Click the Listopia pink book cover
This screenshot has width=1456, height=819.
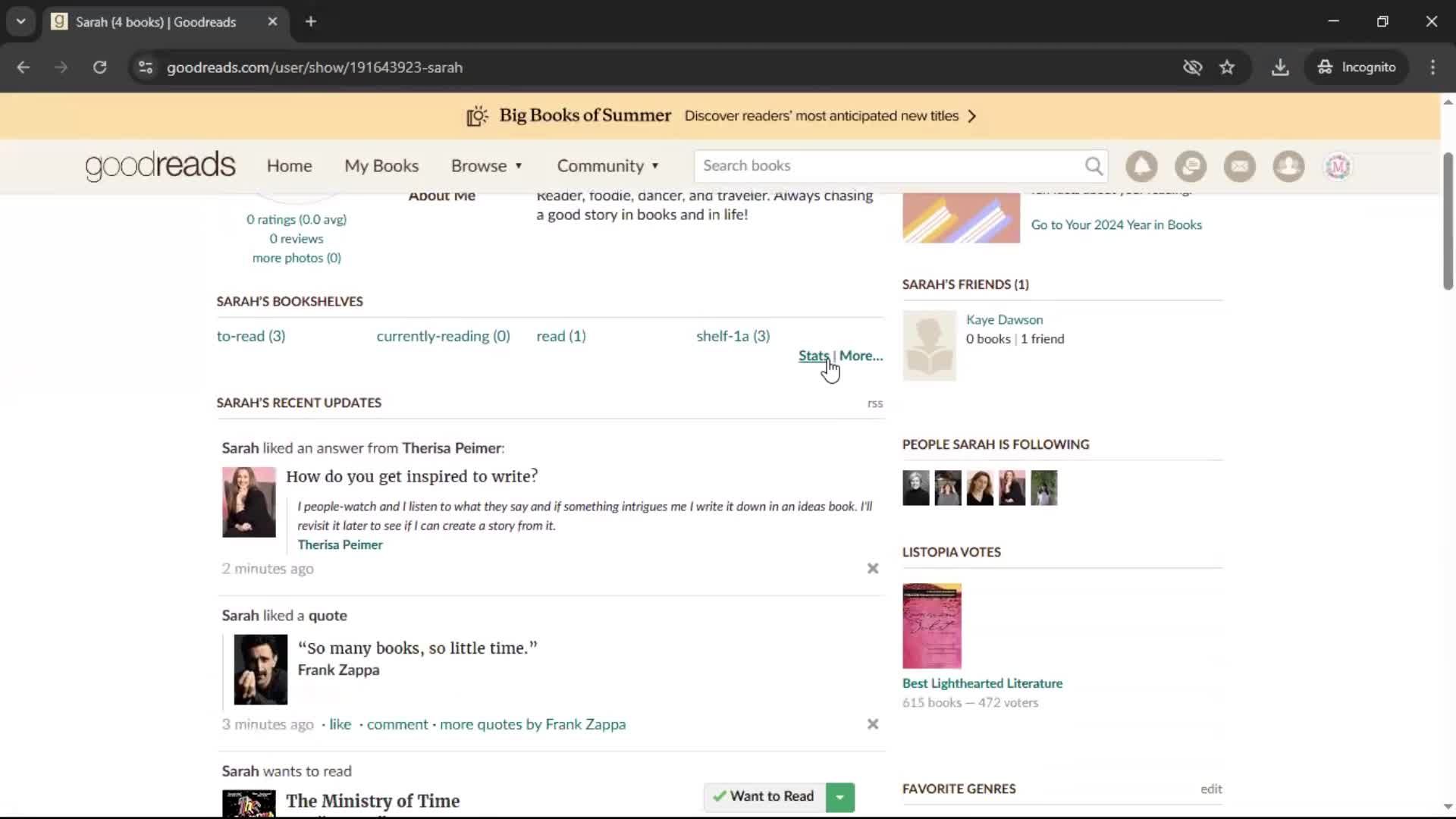932,626
